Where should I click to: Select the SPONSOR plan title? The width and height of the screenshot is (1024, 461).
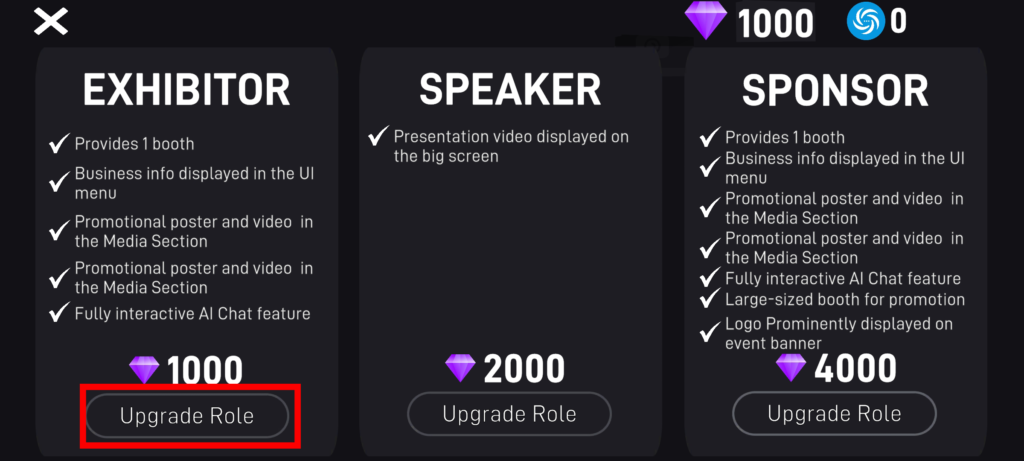click(x=835, y=90)
